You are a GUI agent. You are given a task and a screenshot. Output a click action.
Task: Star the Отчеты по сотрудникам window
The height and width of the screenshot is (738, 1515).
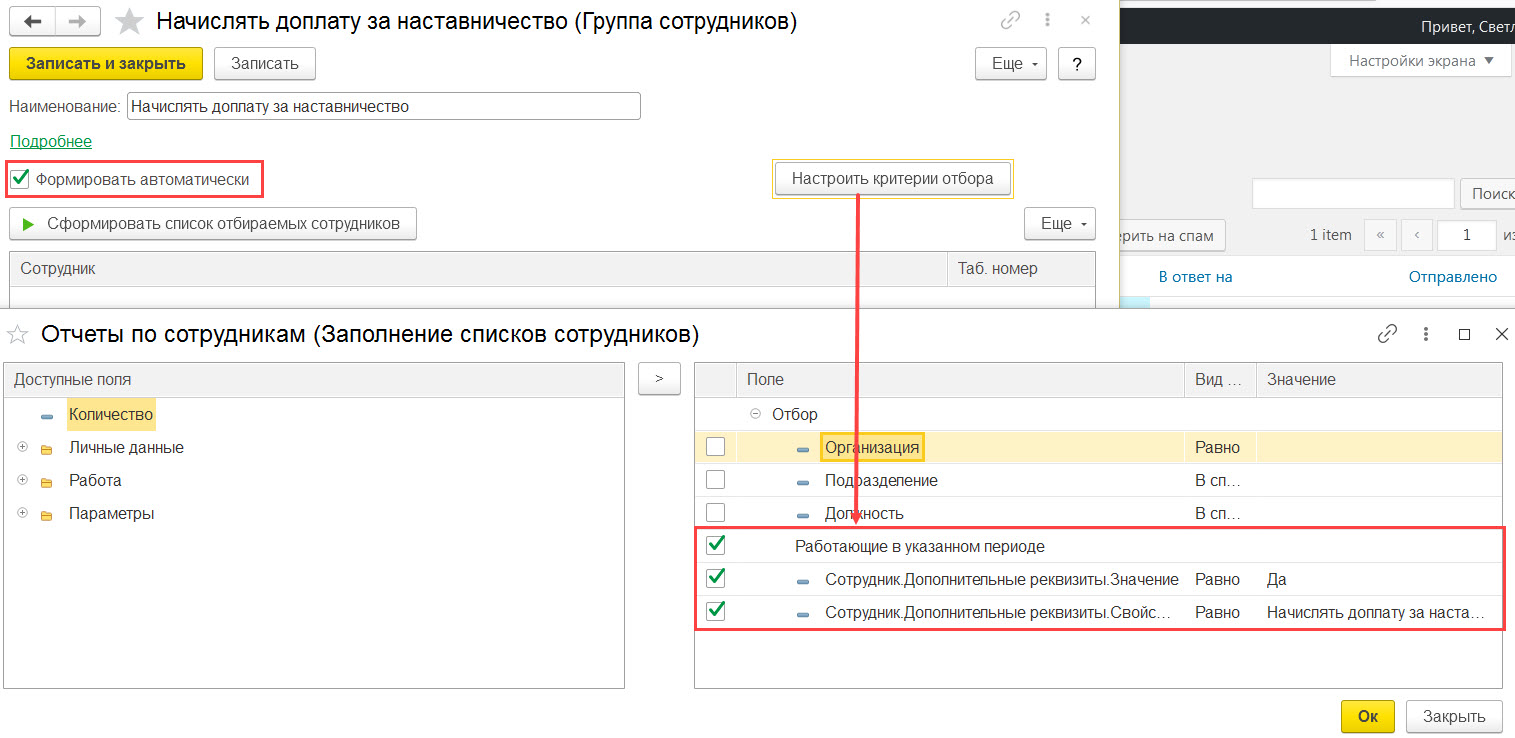17,334
